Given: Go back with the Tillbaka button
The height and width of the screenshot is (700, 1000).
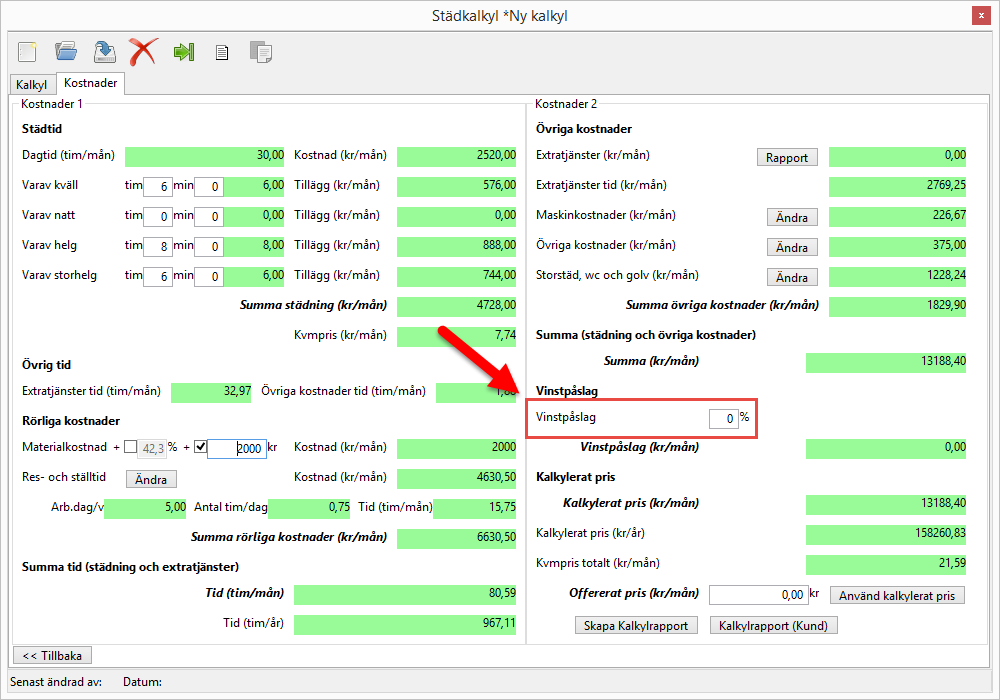Looking at the screenshot, I should click(52, 655).
